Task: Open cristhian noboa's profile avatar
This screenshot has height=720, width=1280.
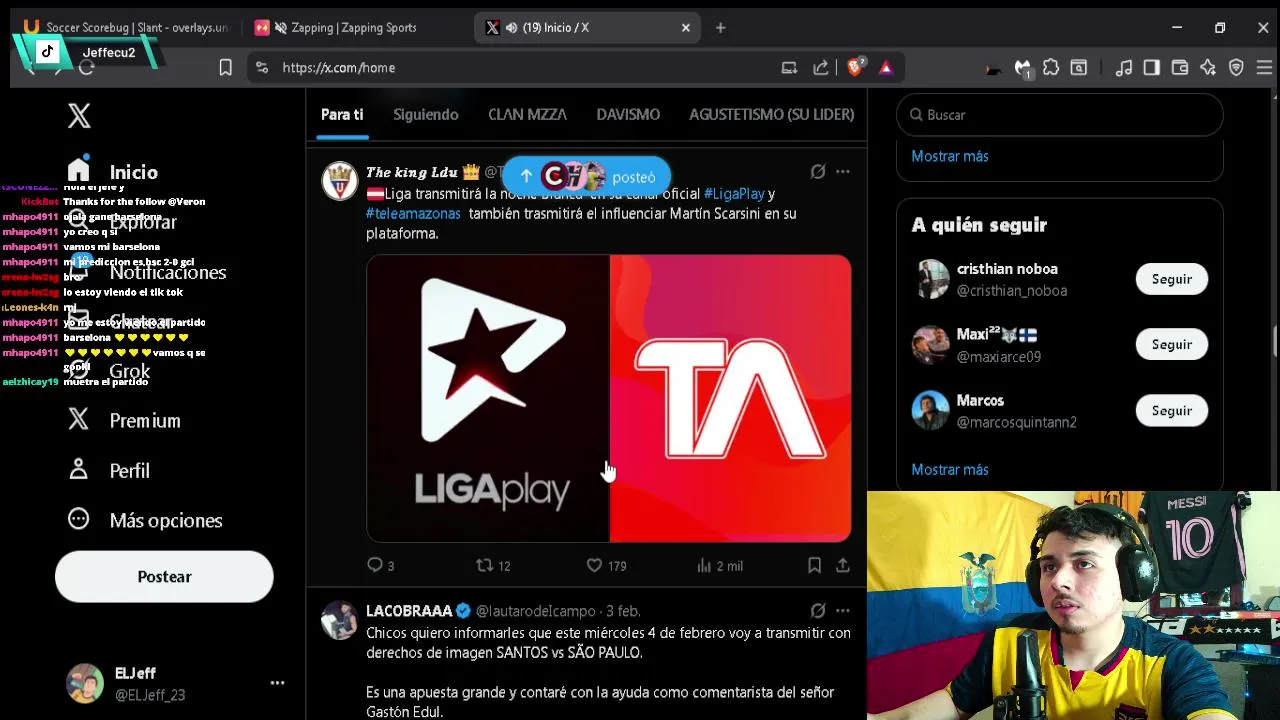Action: [930, 279]
